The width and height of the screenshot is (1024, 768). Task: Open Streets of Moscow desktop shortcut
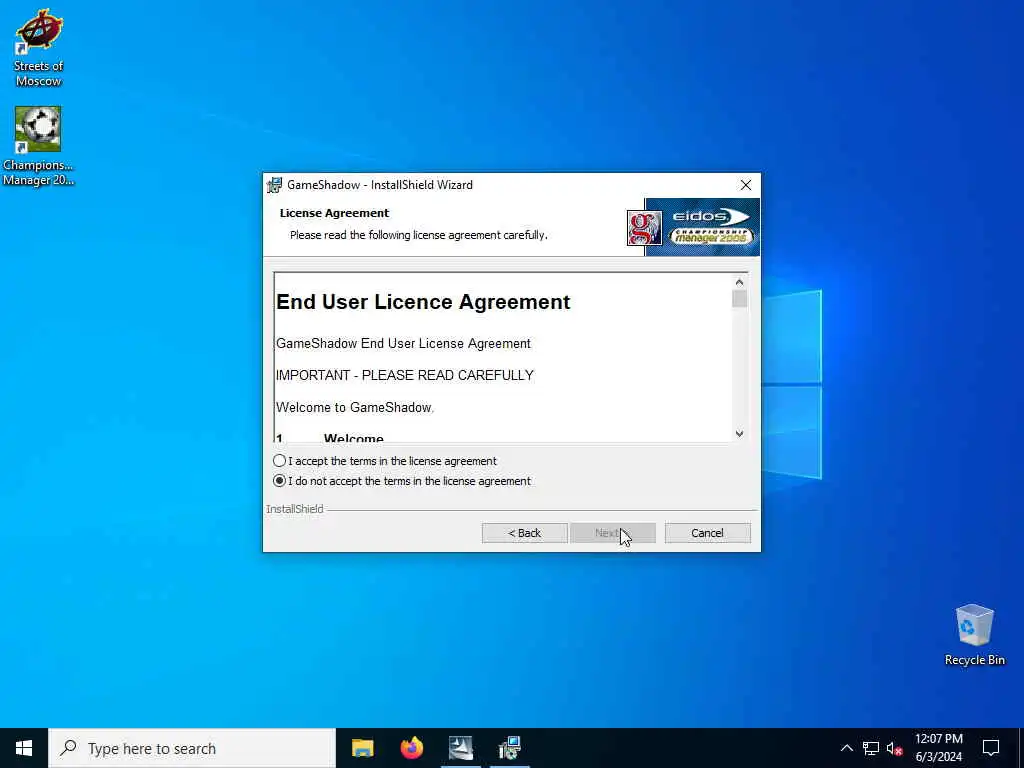pyautogui.click(x=39, y=47)
